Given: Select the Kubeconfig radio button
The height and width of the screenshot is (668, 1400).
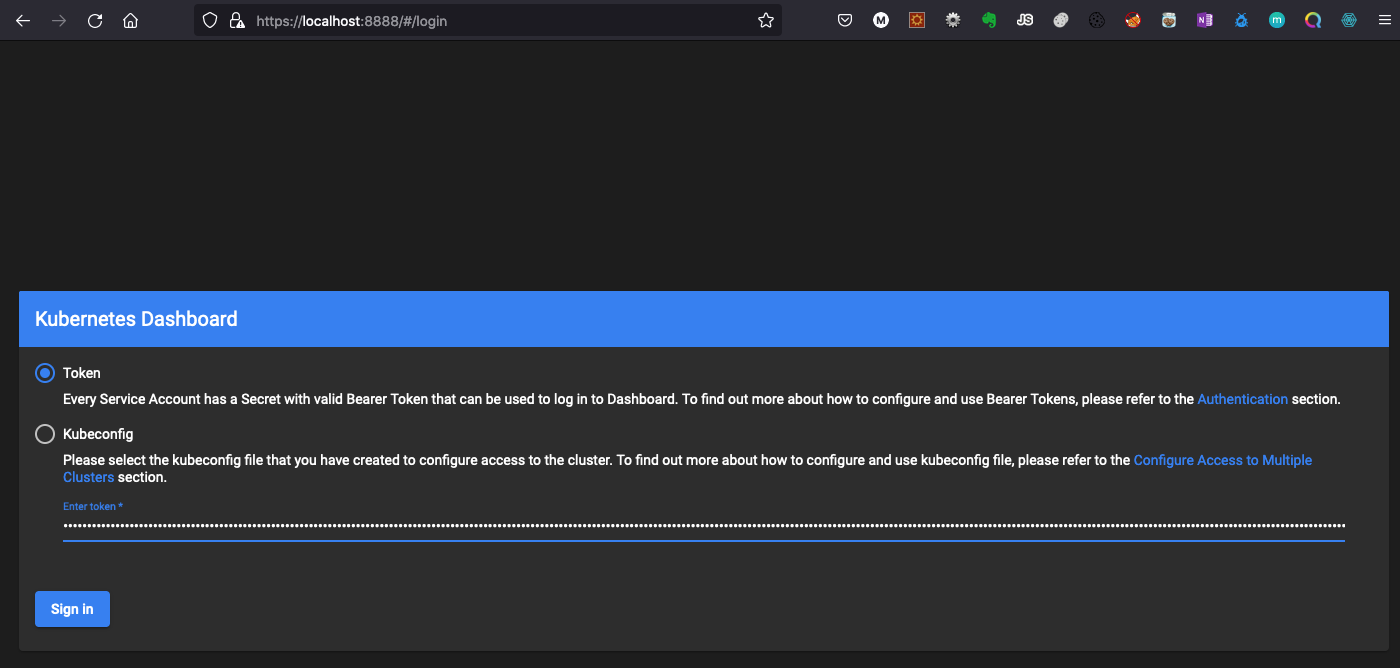Looking at the screenshot, I should 45,434.
